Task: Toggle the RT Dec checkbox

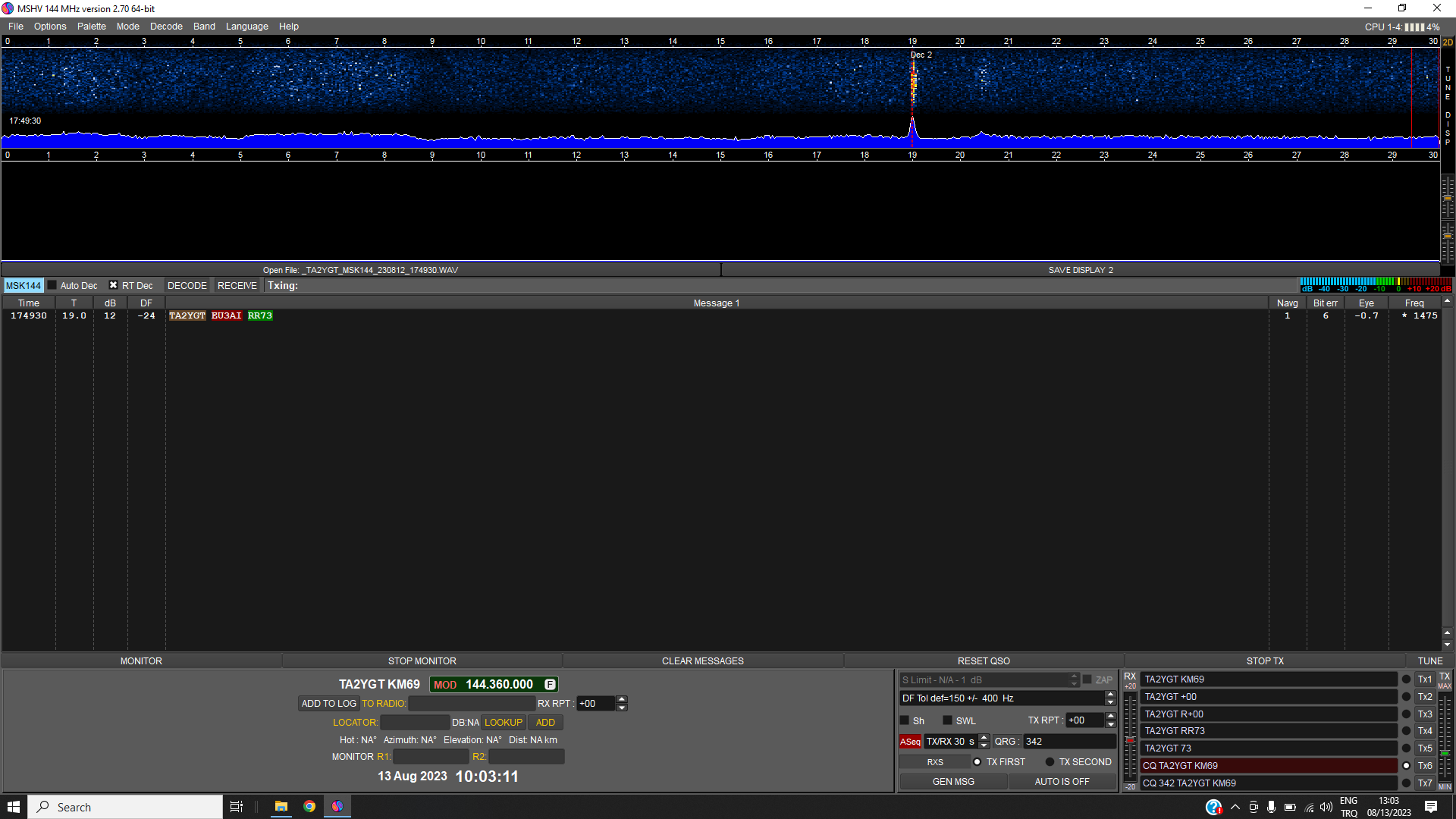Action: [114, 286]
